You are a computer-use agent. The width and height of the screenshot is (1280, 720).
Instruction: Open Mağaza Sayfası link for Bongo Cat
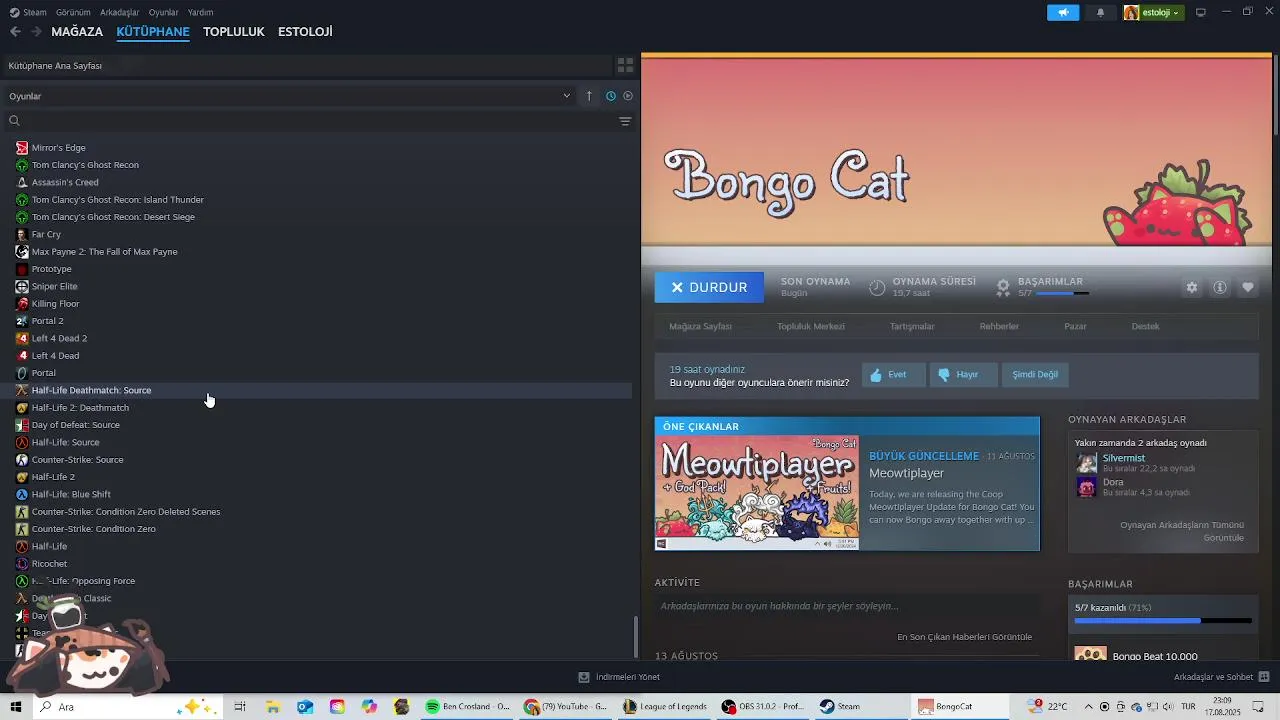pyautogui.click(x=700, y=326)
